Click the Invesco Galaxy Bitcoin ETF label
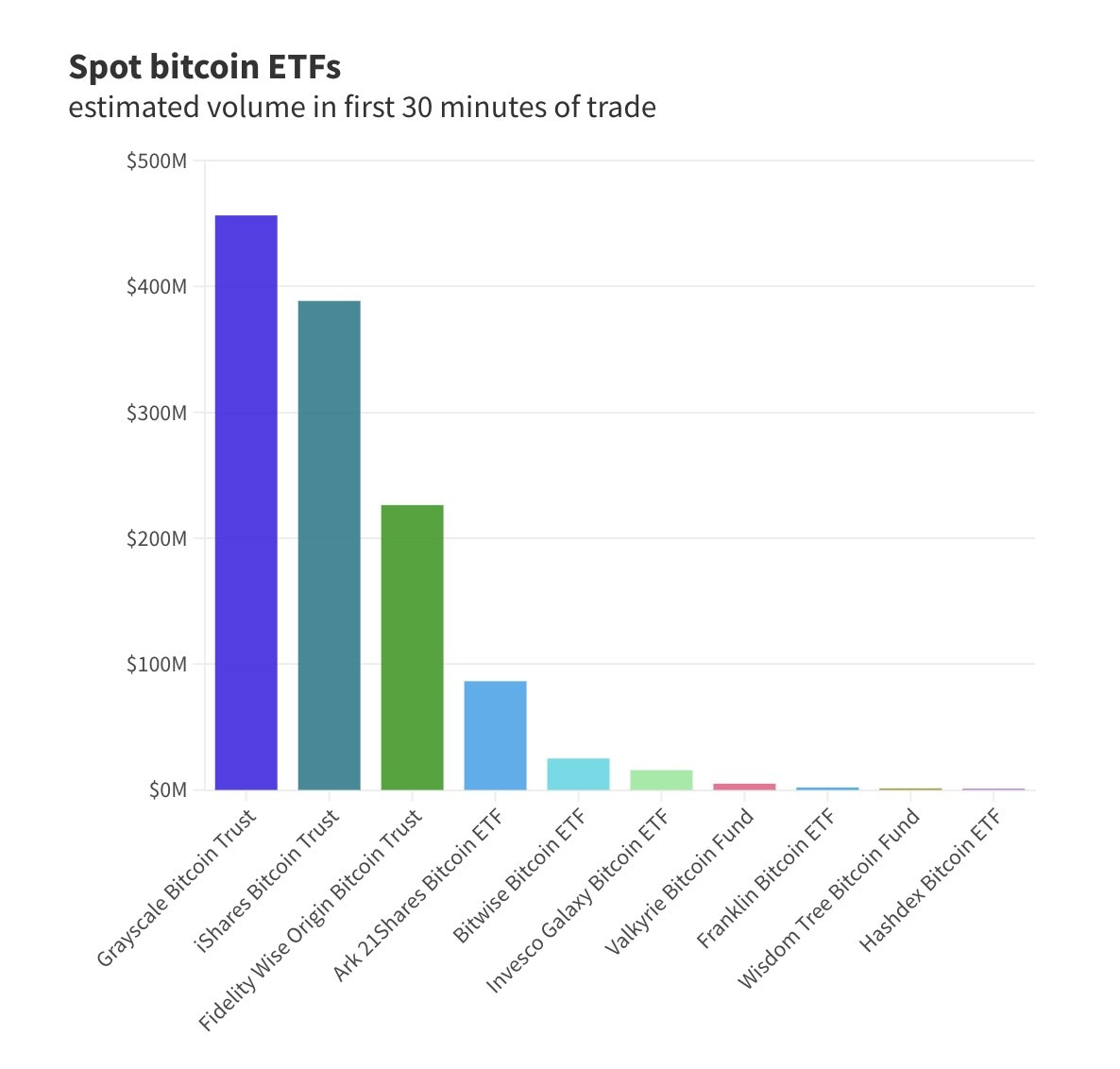This screenshot has width=1120, height=1069. point(578,901)
